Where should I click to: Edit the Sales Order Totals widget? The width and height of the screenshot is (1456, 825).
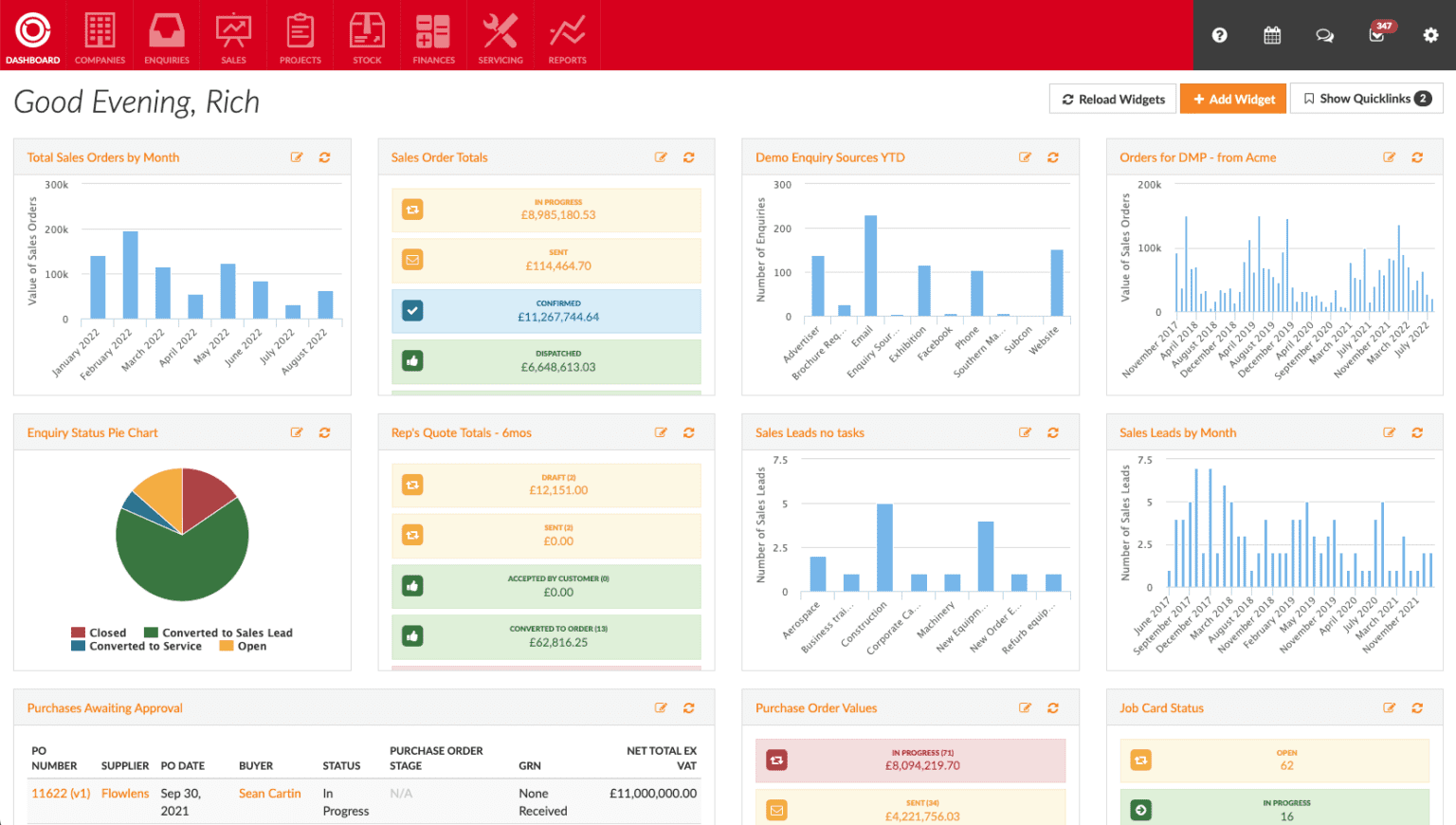tap(661, 156)
